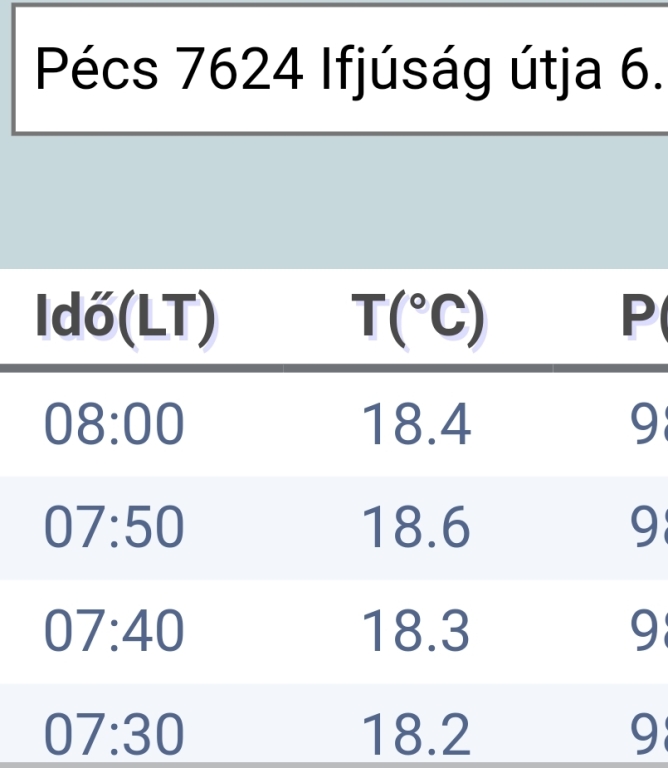The image size is (668, 768).
Task: Click the pressure value in the 07:40 row
Action: [x=649, y=631]
